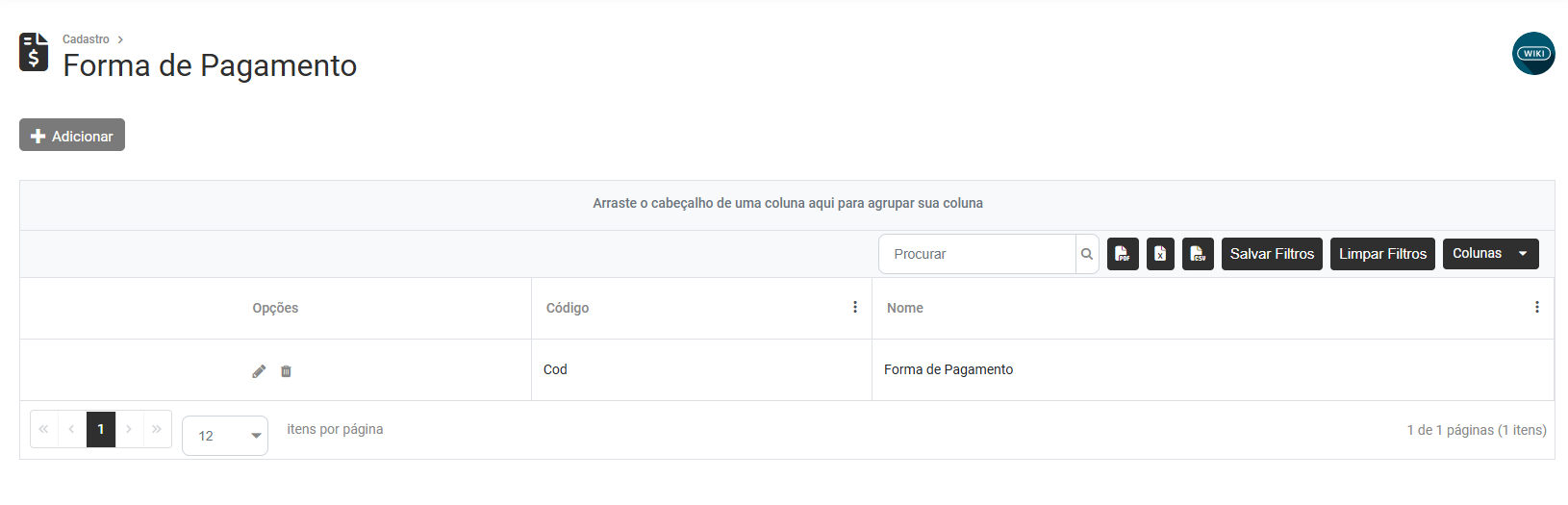Open the WIKI help icon

[x=1533, y=54]
